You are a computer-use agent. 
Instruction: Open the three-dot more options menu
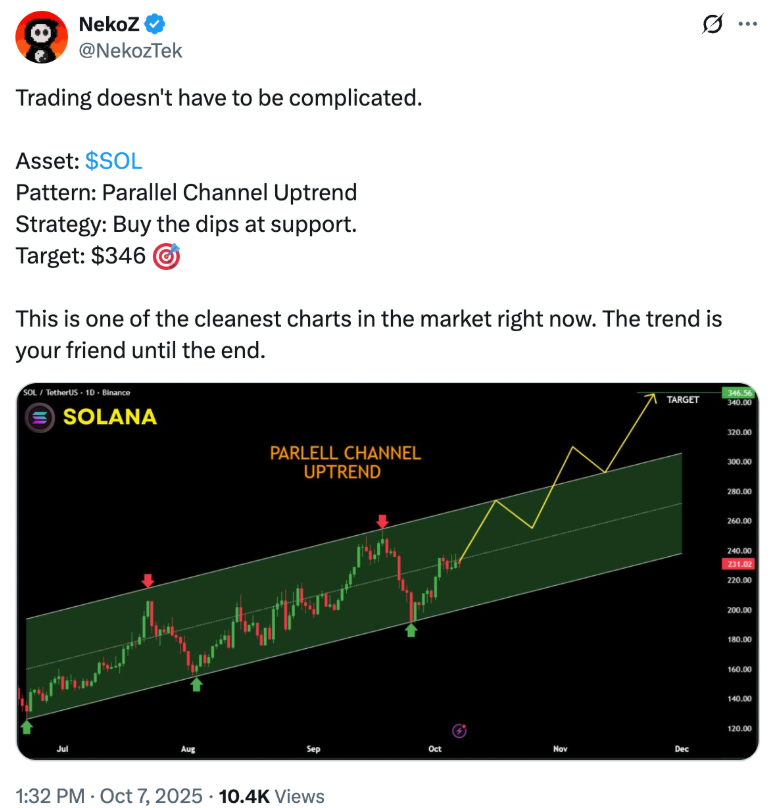[747, 26]
